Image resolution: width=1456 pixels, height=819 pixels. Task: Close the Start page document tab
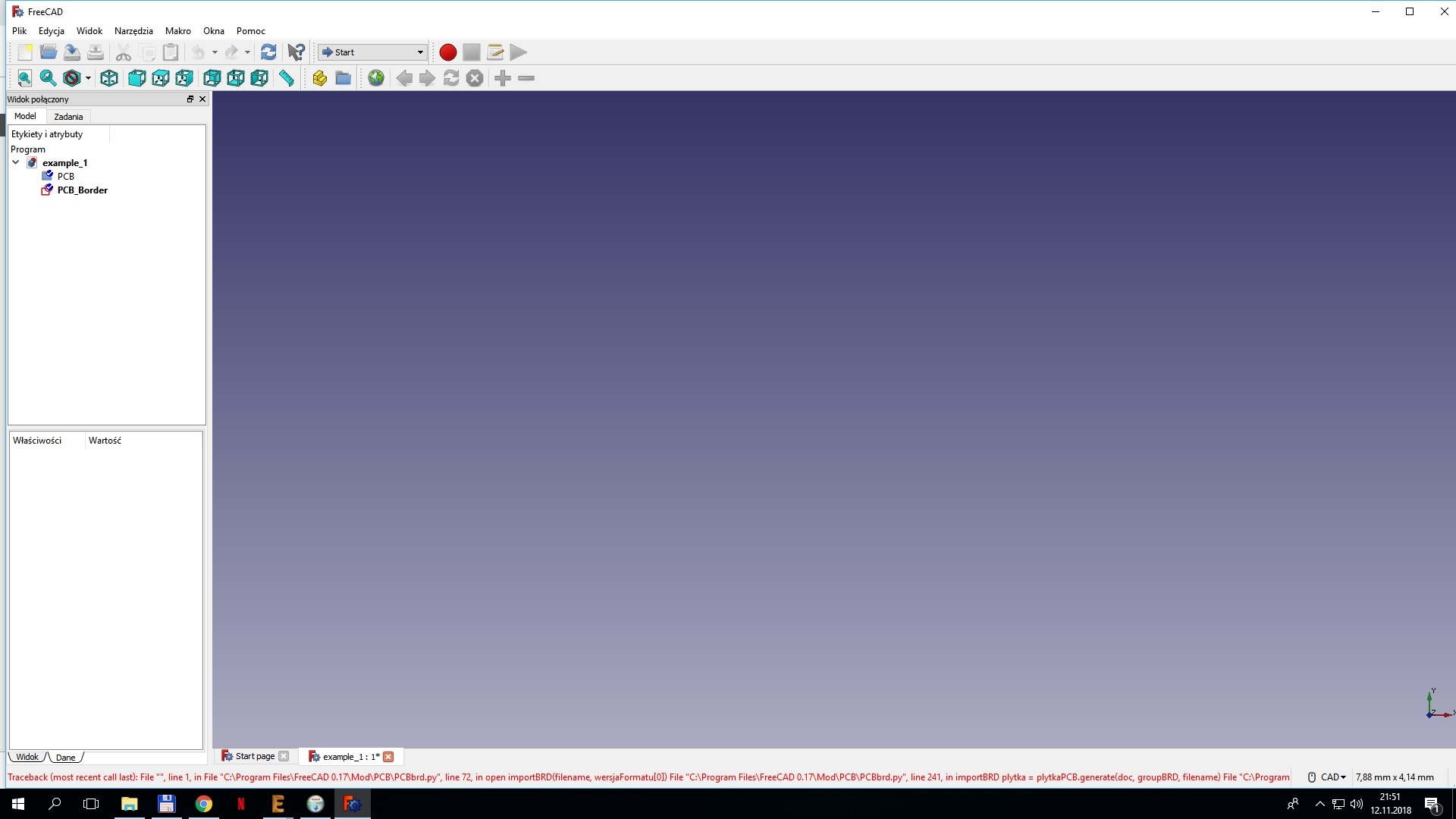284,756
